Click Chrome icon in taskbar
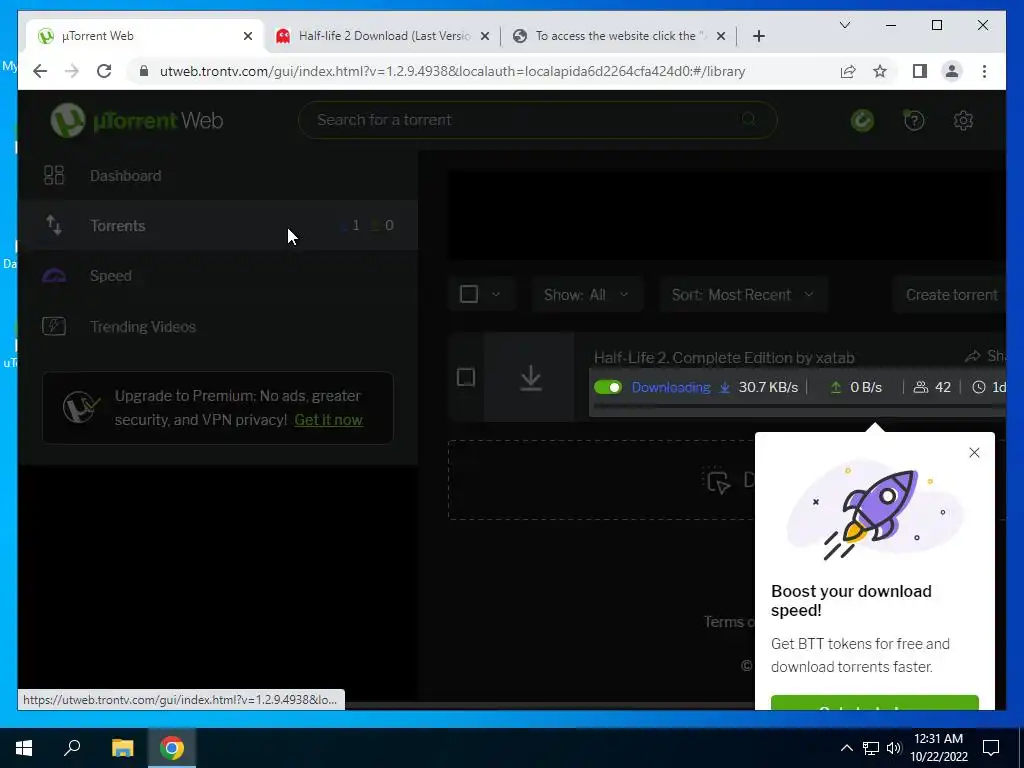 tap(172, 748)
